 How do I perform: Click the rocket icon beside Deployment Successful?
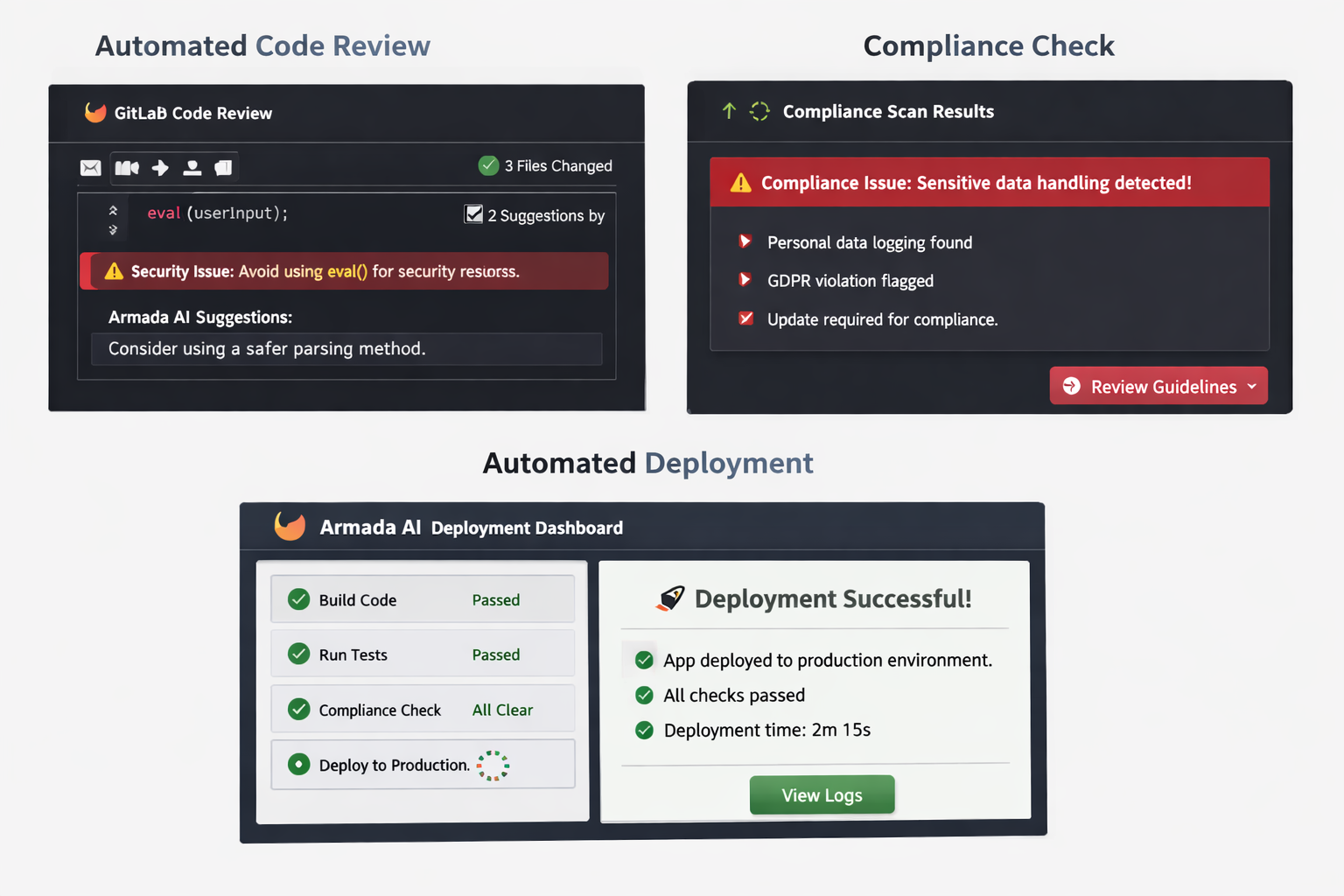[670, 598]
